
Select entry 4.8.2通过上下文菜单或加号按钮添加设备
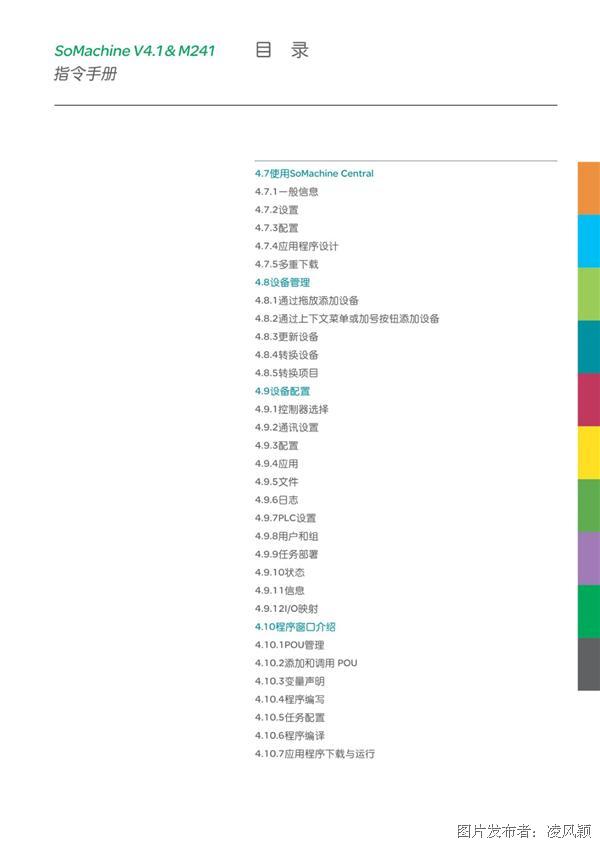(347, 319)
